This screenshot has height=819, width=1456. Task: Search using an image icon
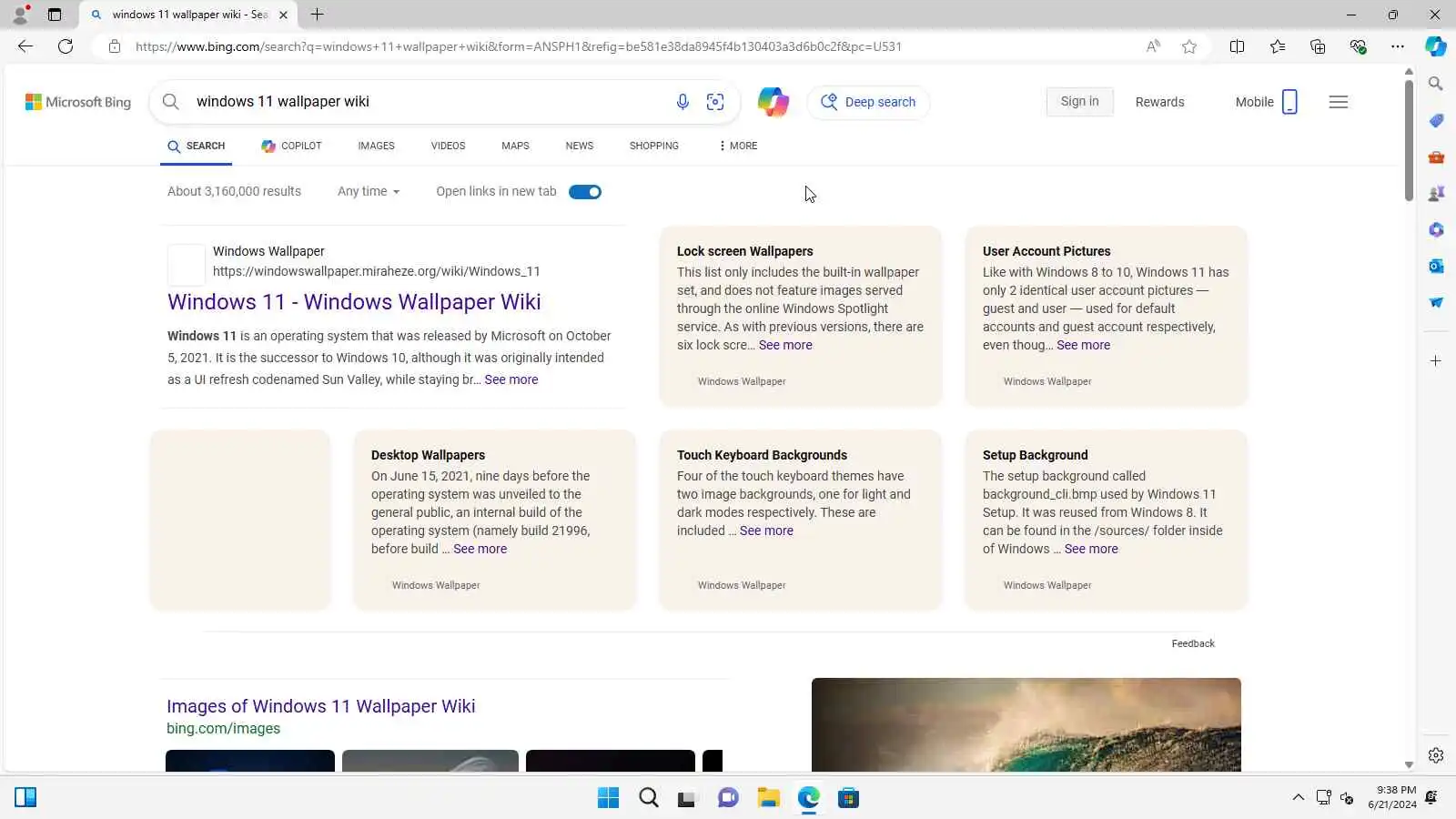click(715, 102)
